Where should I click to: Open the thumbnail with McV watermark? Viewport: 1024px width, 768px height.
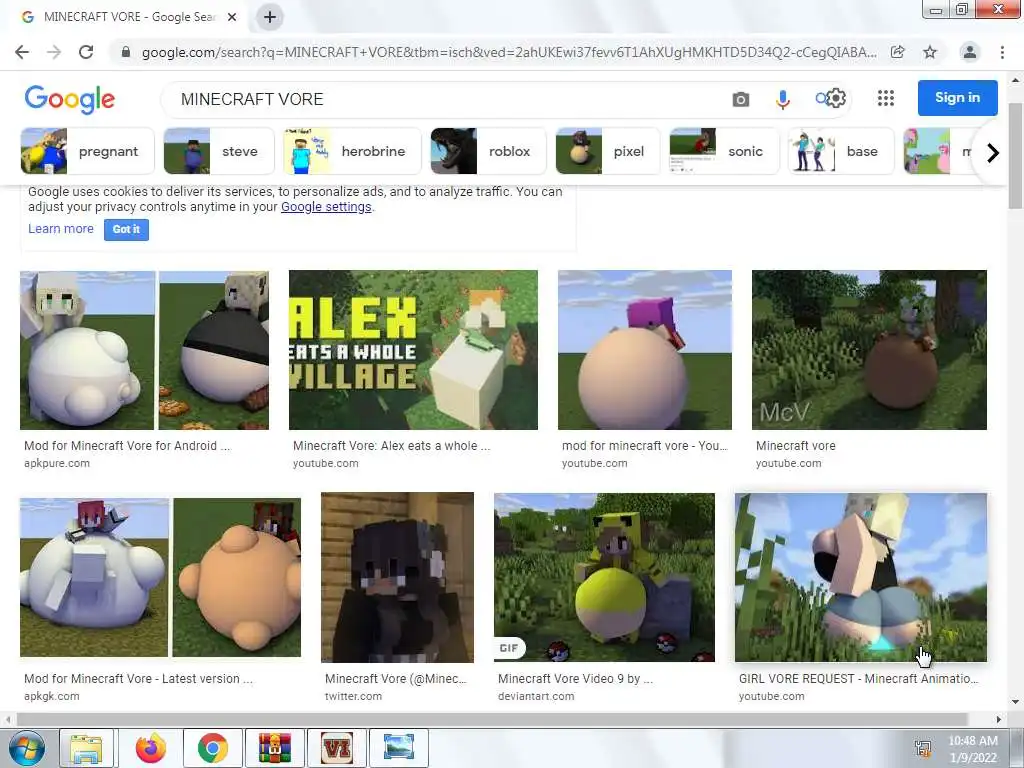point(869,350)
